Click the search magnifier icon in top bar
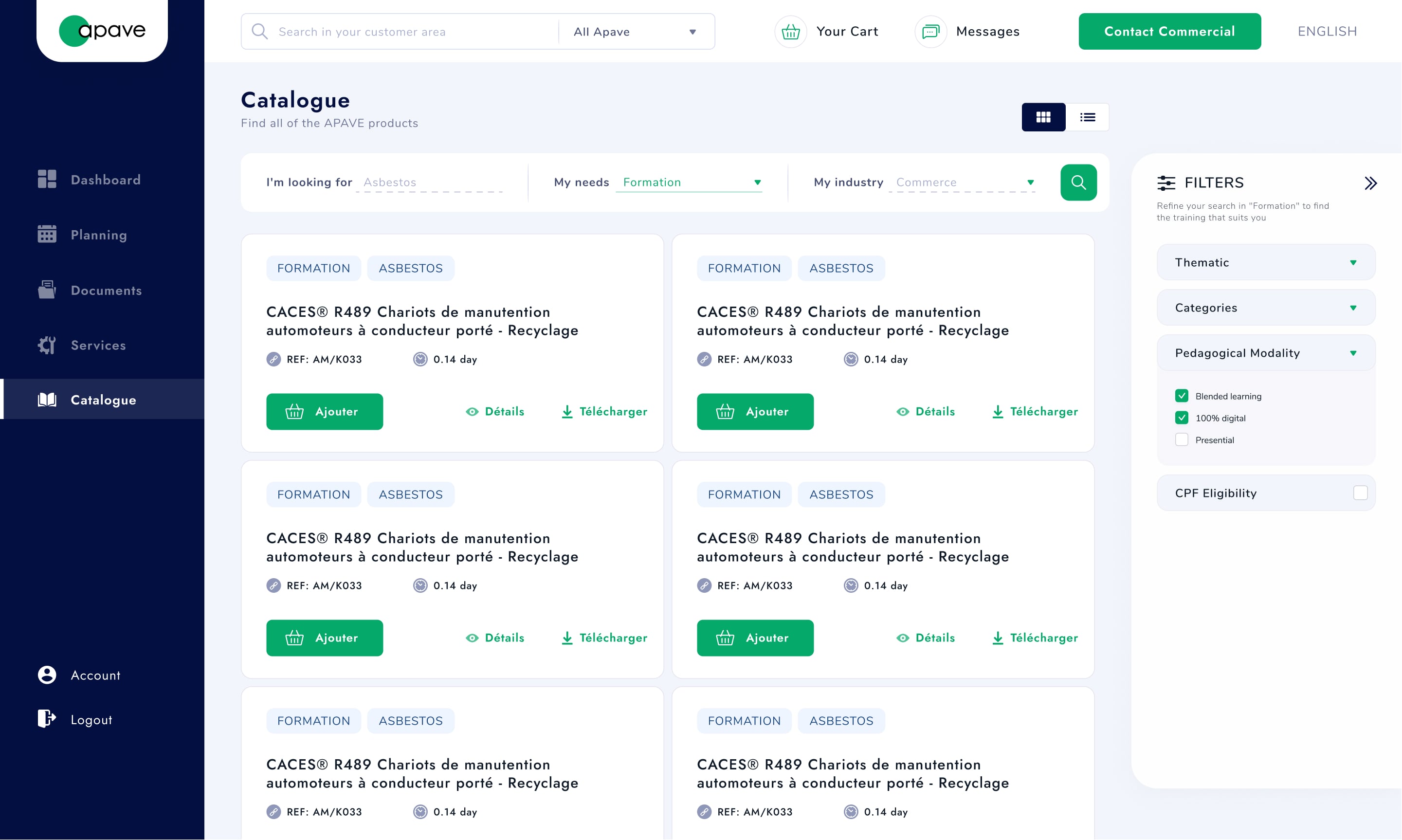1402x840 pixels. pyautogui.click(x=260, y=31)
